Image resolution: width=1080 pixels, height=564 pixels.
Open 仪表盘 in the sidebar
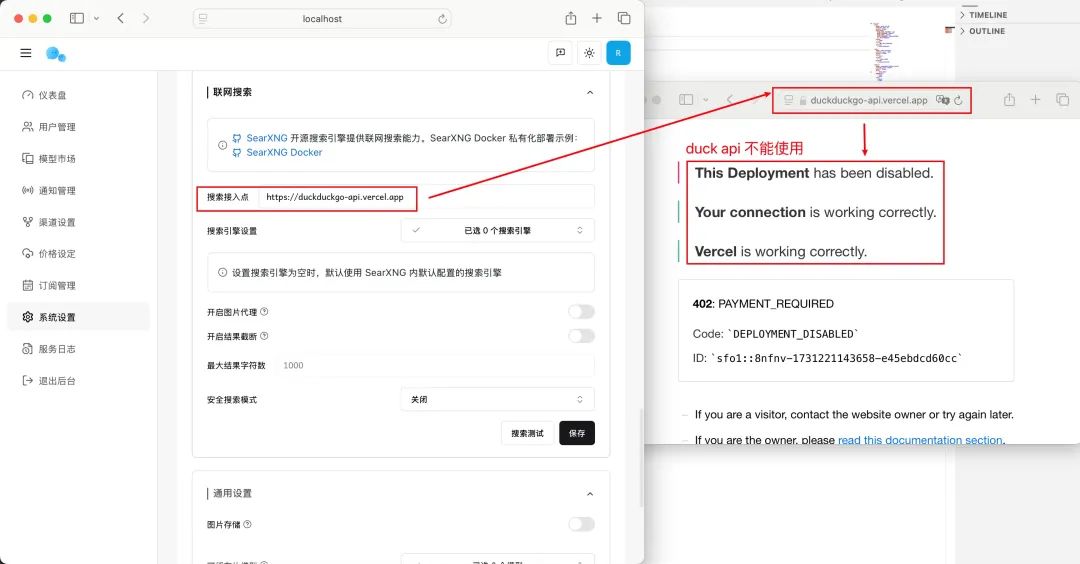pos(78,95)
